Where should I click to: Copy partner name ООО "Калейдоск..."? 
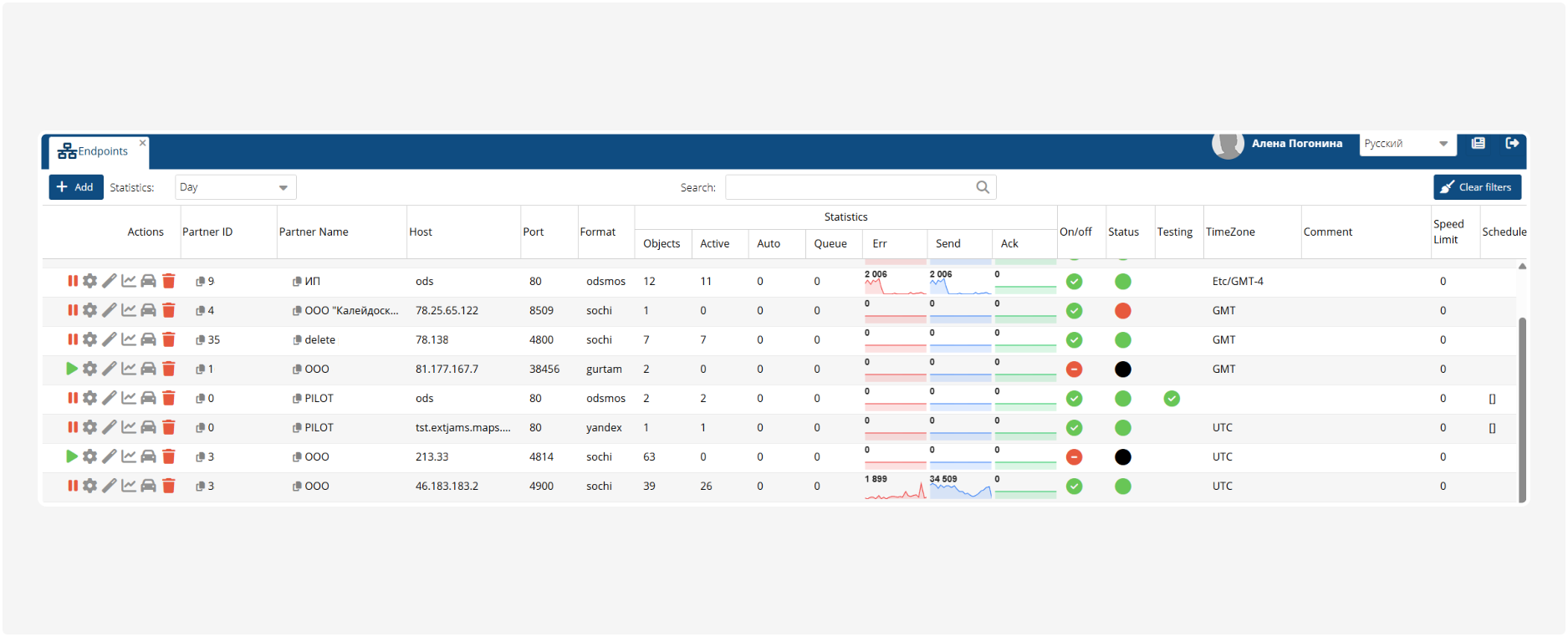[x=297, y=311]
